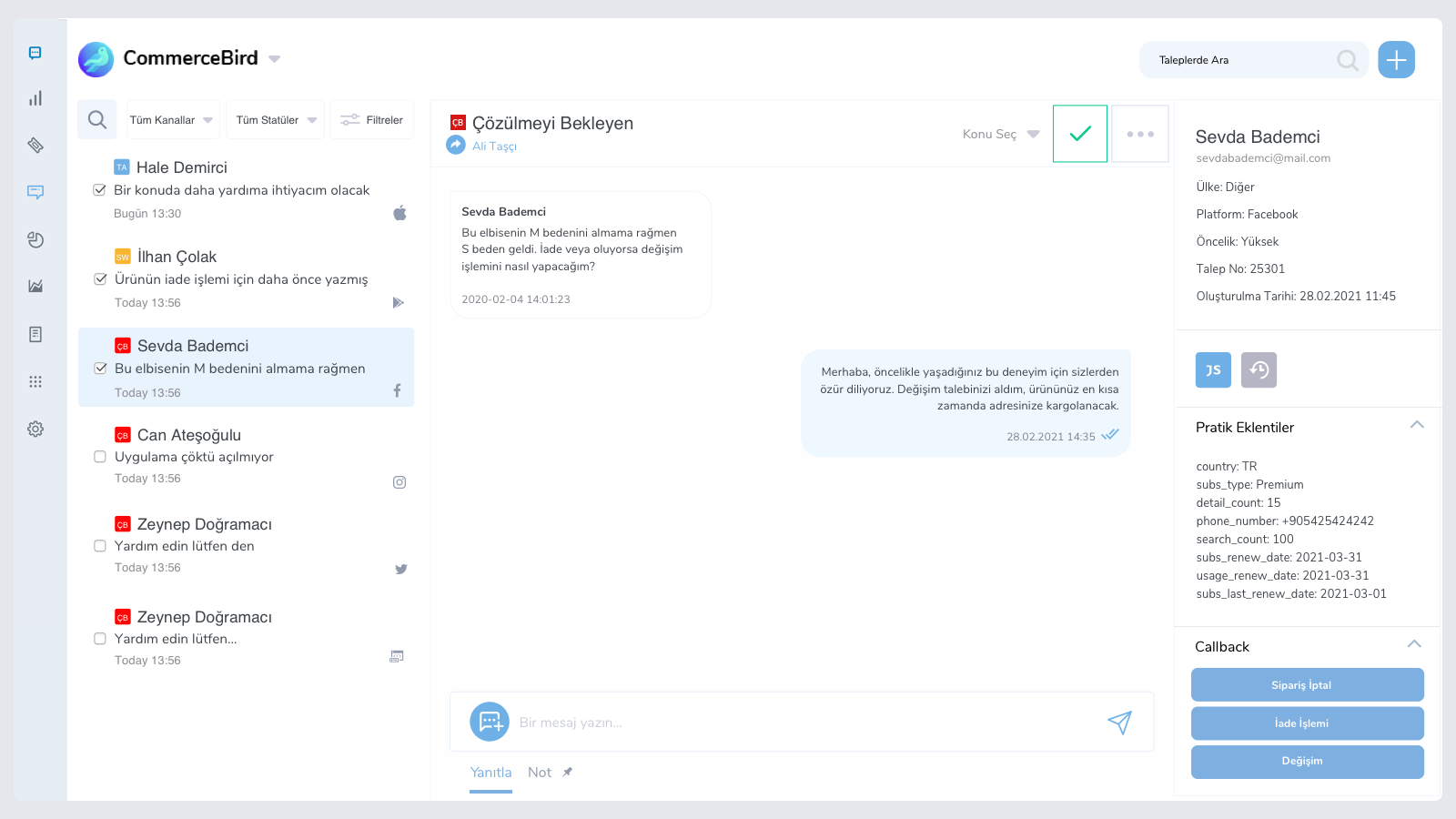Tick the checkbox beside 'Yardım edin lütfen...'
1456x819 pixels.
100,639
